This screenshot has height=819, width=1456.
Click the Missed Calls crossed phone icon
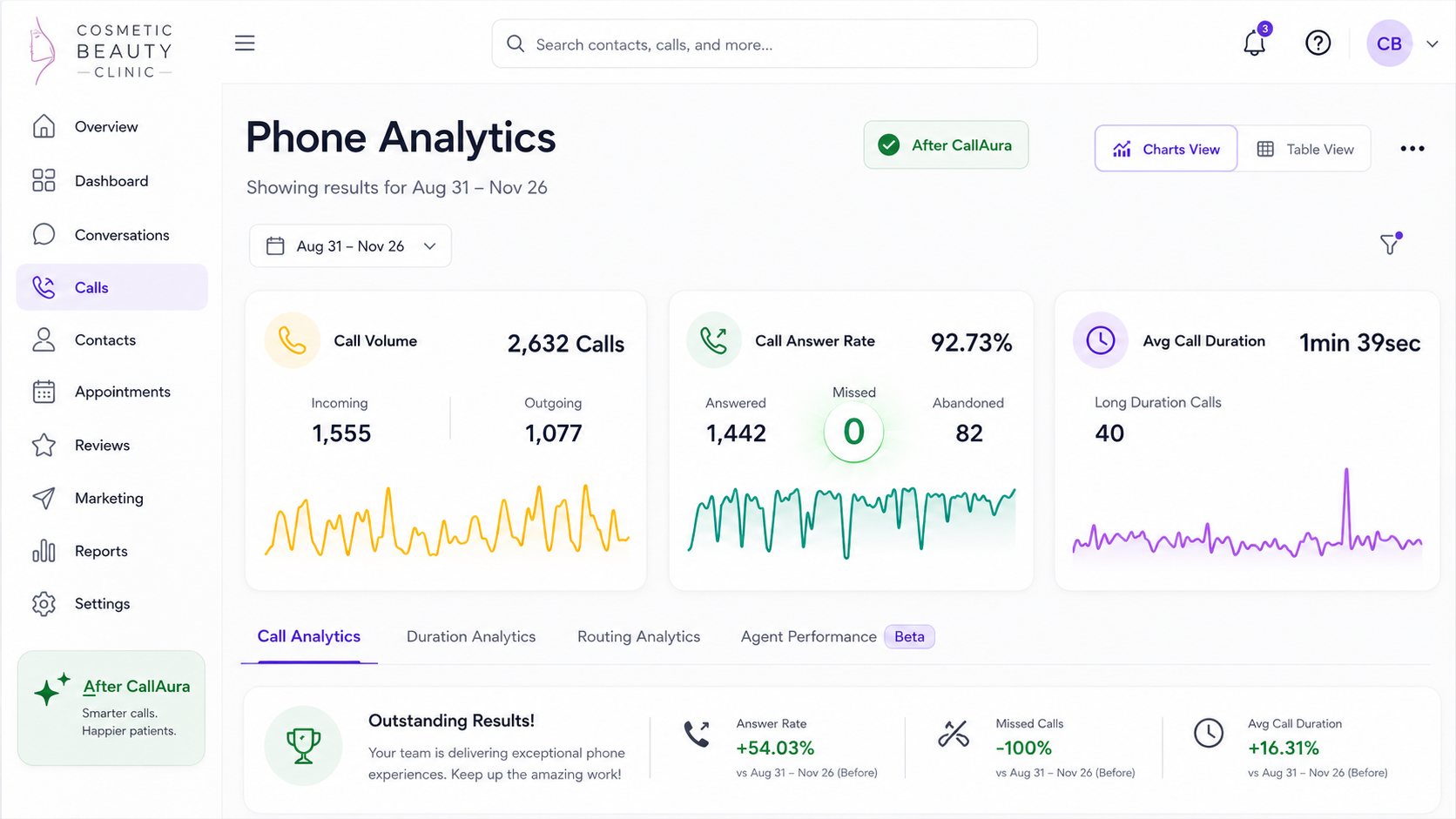point(954,734)
